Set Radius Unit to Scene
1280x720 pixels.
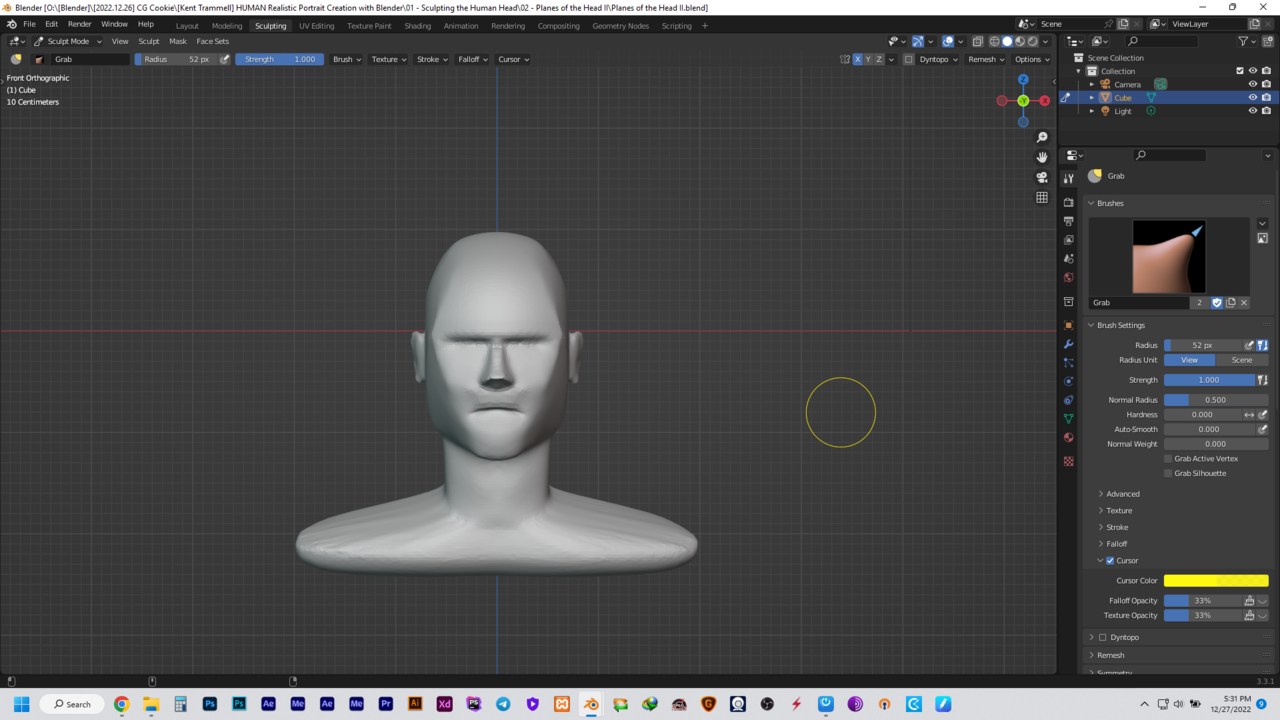(x=1242, y=360)
